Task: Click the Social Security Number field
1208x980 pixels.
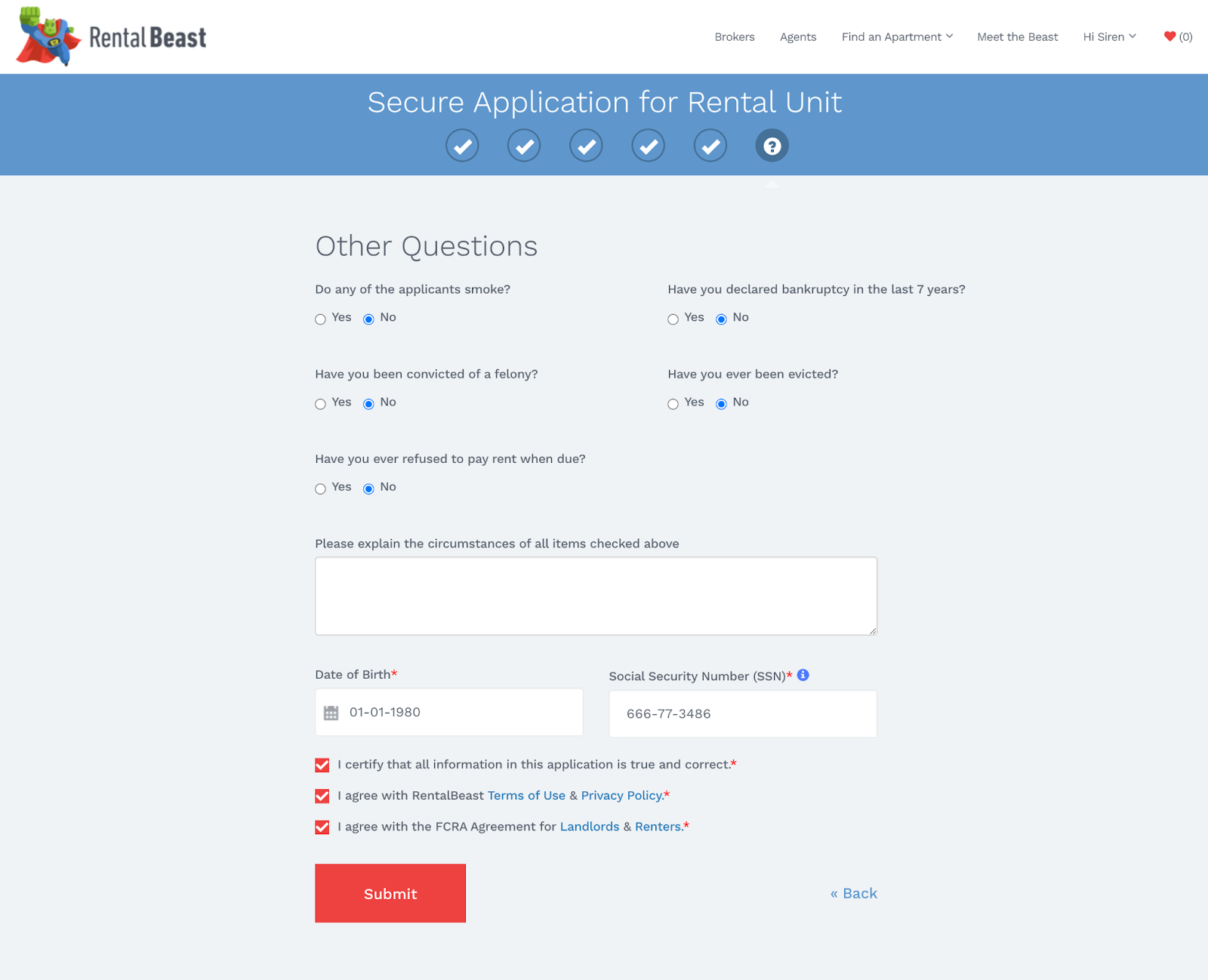Action: coord(742,713)
